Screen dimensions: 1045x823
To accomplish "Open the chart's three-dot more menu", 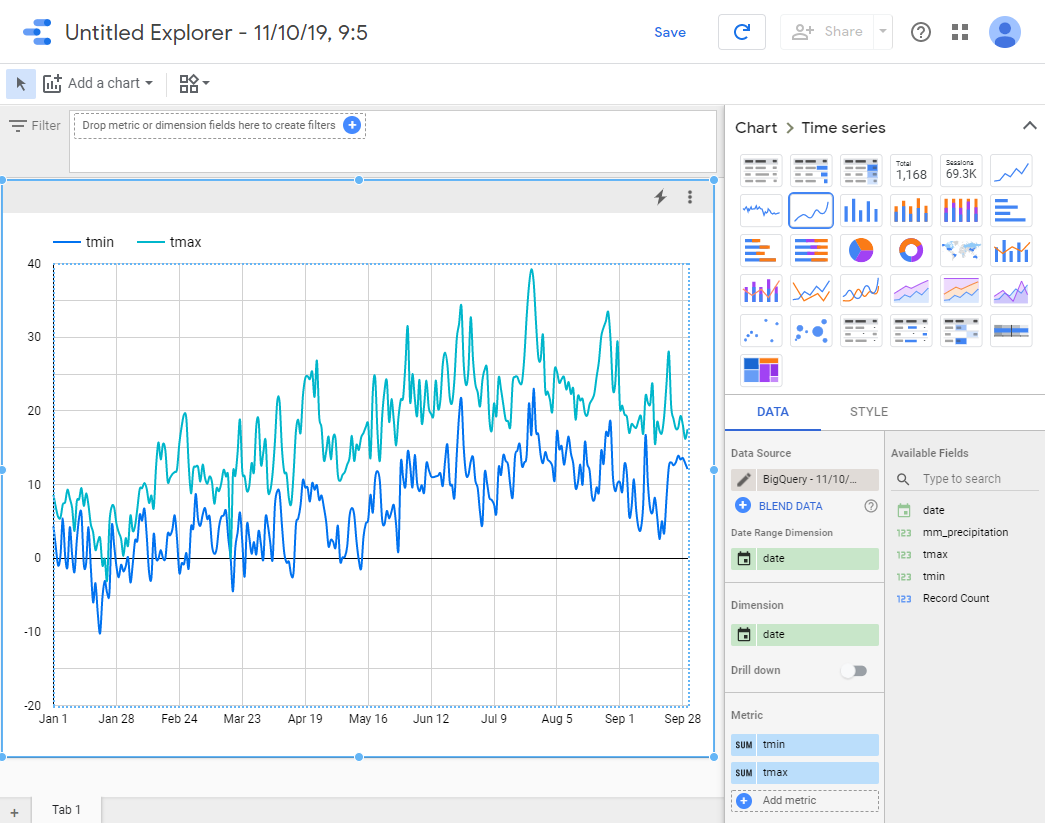I will 690,197.
